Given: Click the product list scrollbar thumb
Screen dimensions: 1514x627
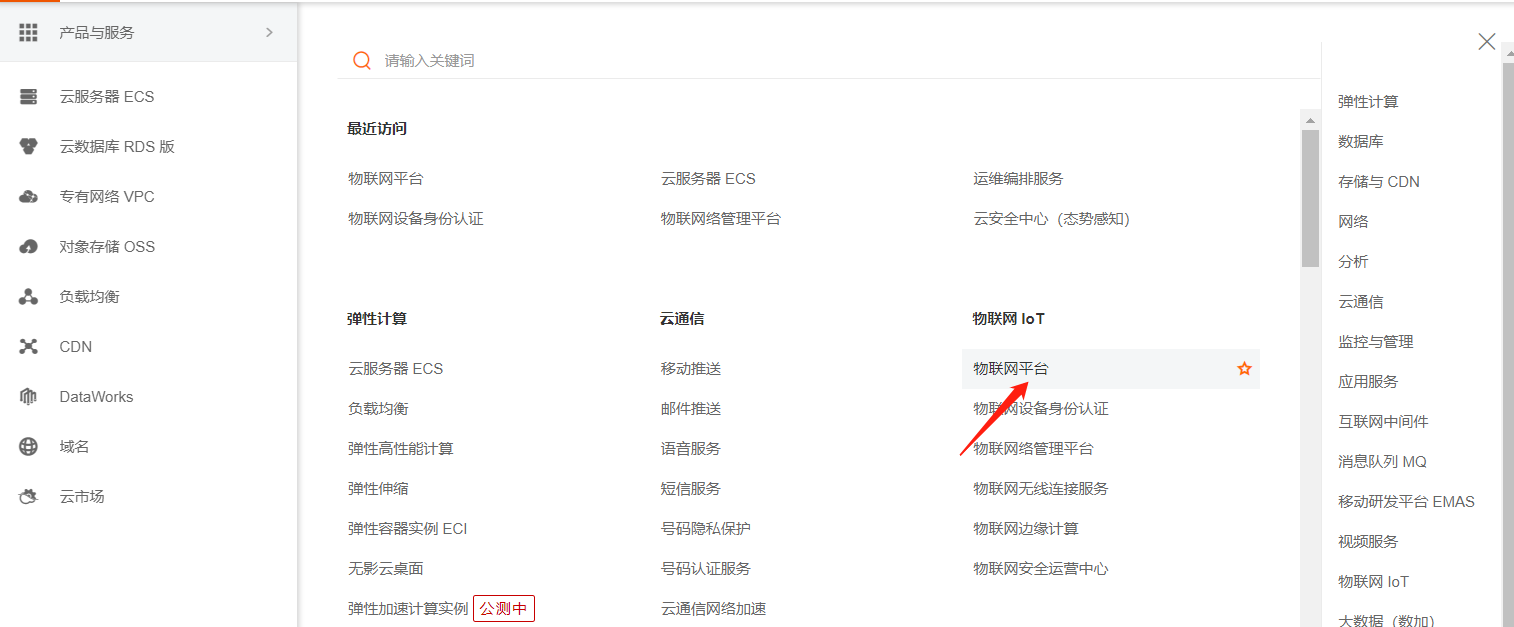Looking at the screenshot, I should coord(1310,198).
